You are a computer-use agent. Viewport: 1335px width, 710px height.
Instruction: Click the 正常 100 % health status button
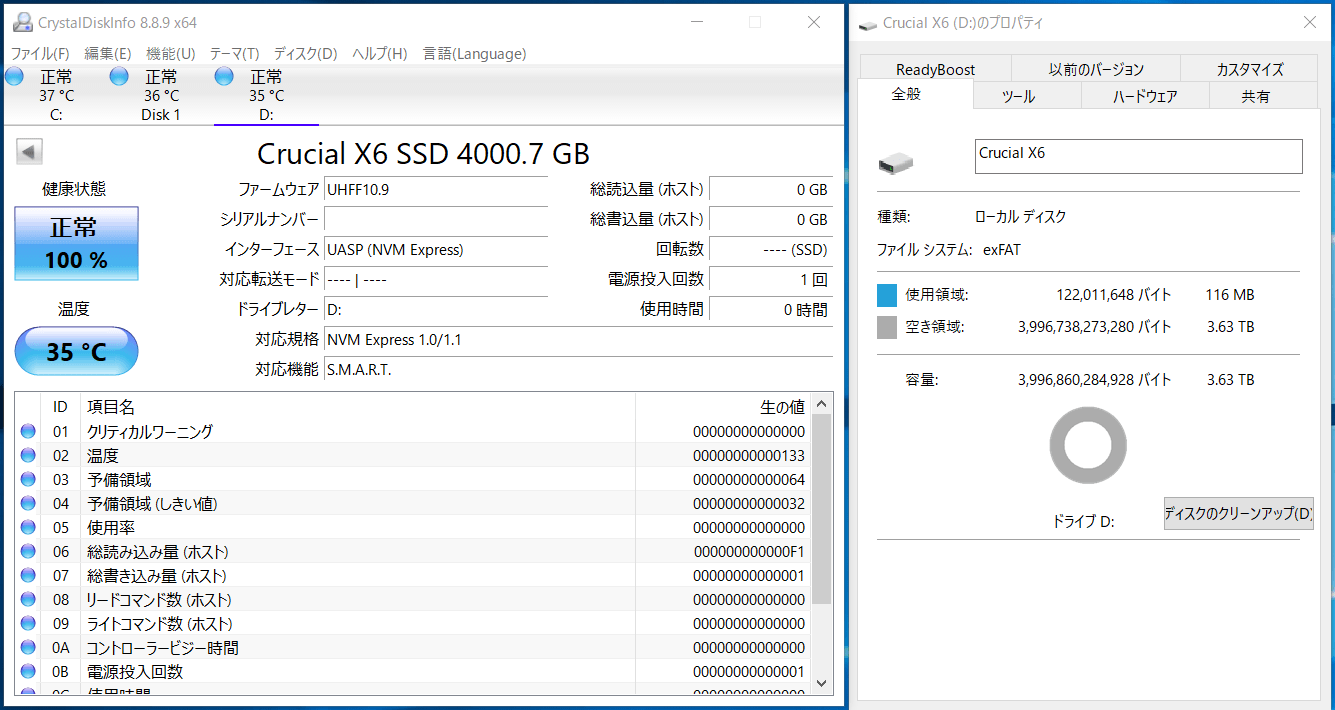point(77,244)
